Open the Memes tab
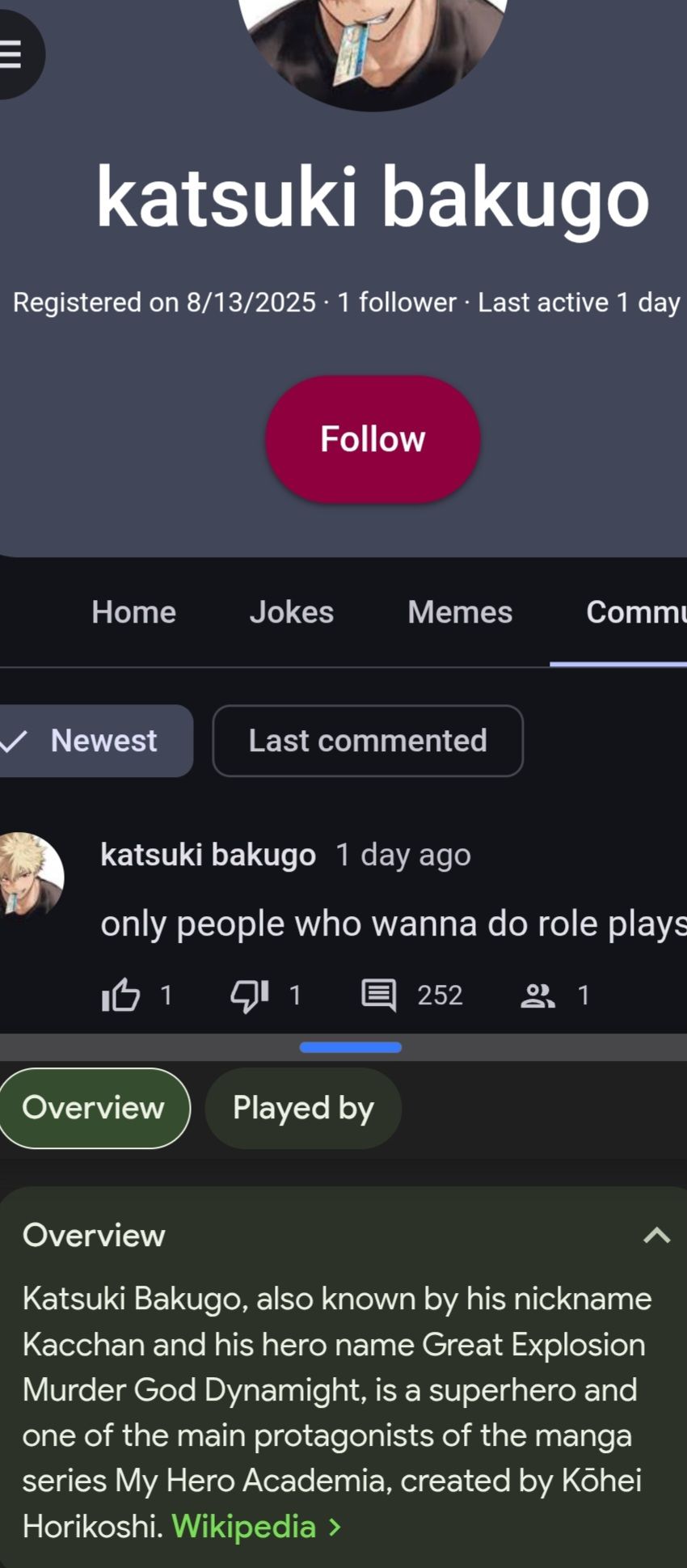The height and width of the screenshot is (1568, 687). click(460, 612)
